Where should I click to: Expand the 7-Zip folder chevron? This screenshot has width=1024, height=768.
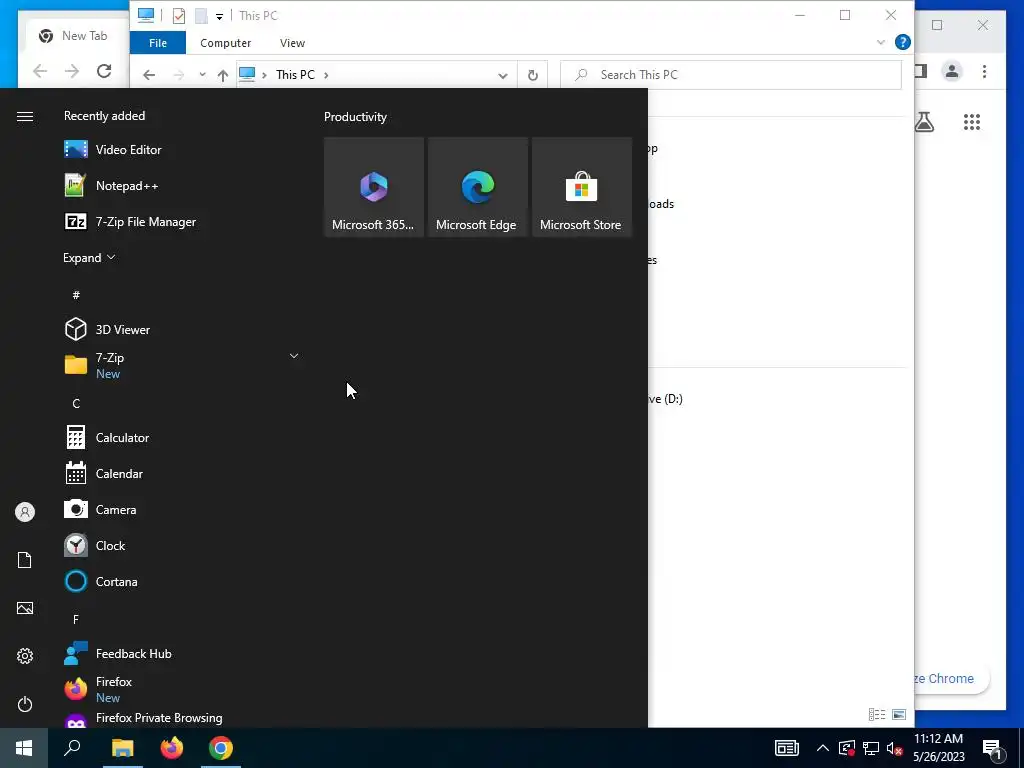[x=294, y=356]
